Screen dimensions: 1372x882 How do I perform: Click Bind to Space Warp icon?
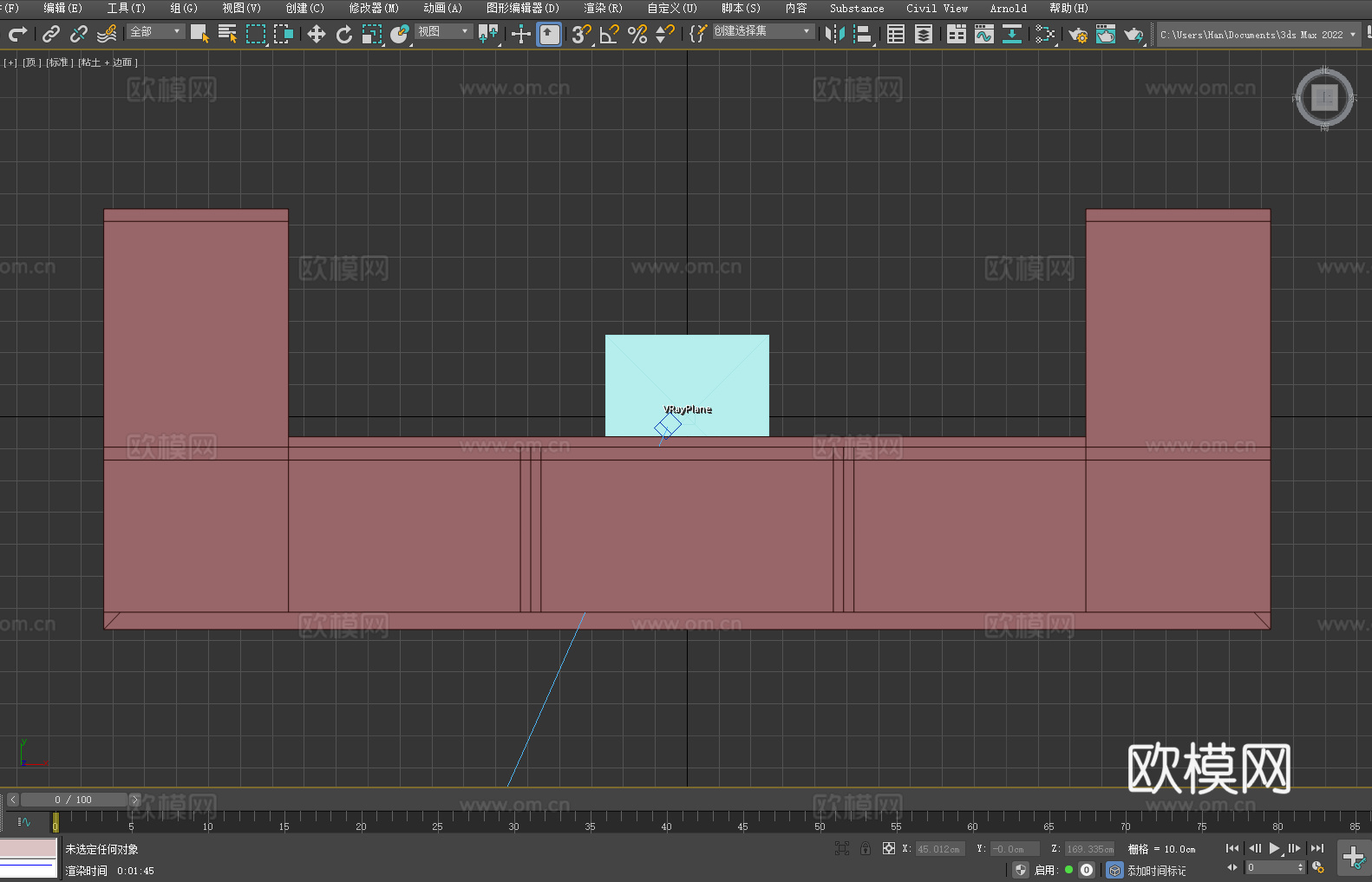tap(107, 34)
